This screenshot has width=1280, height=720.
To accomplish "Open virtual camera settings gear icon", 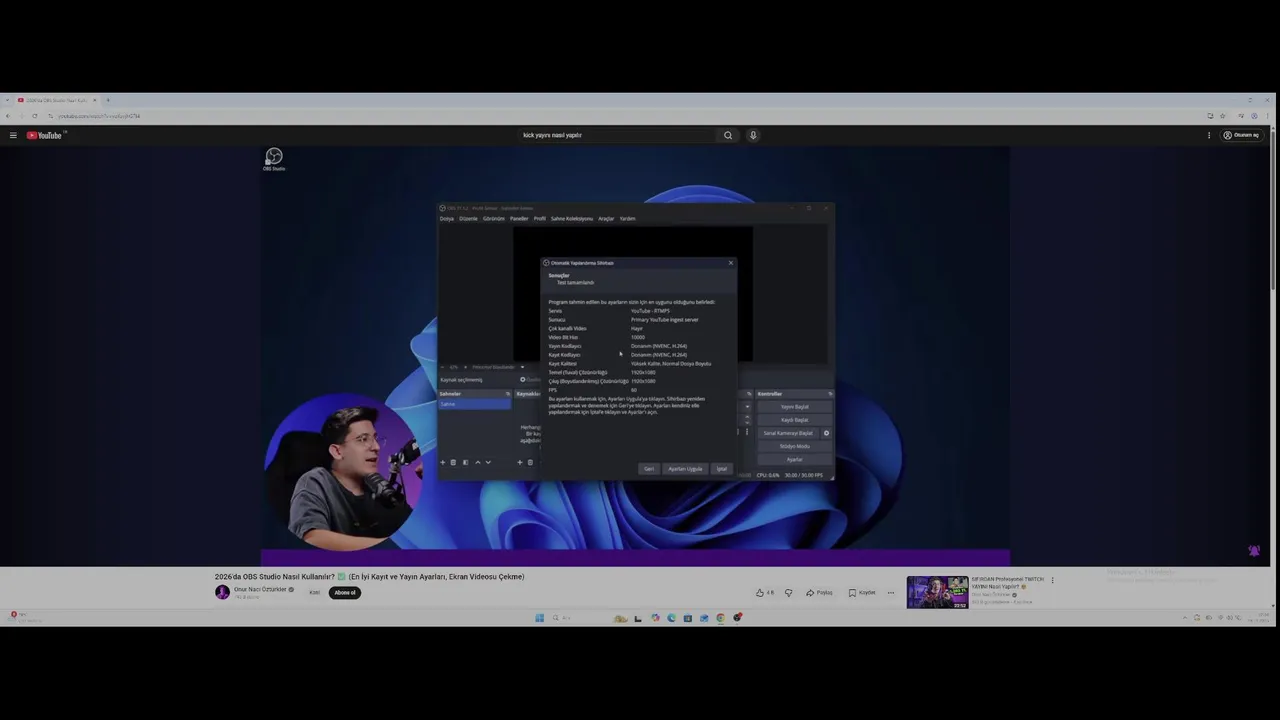I will point(826,433).
